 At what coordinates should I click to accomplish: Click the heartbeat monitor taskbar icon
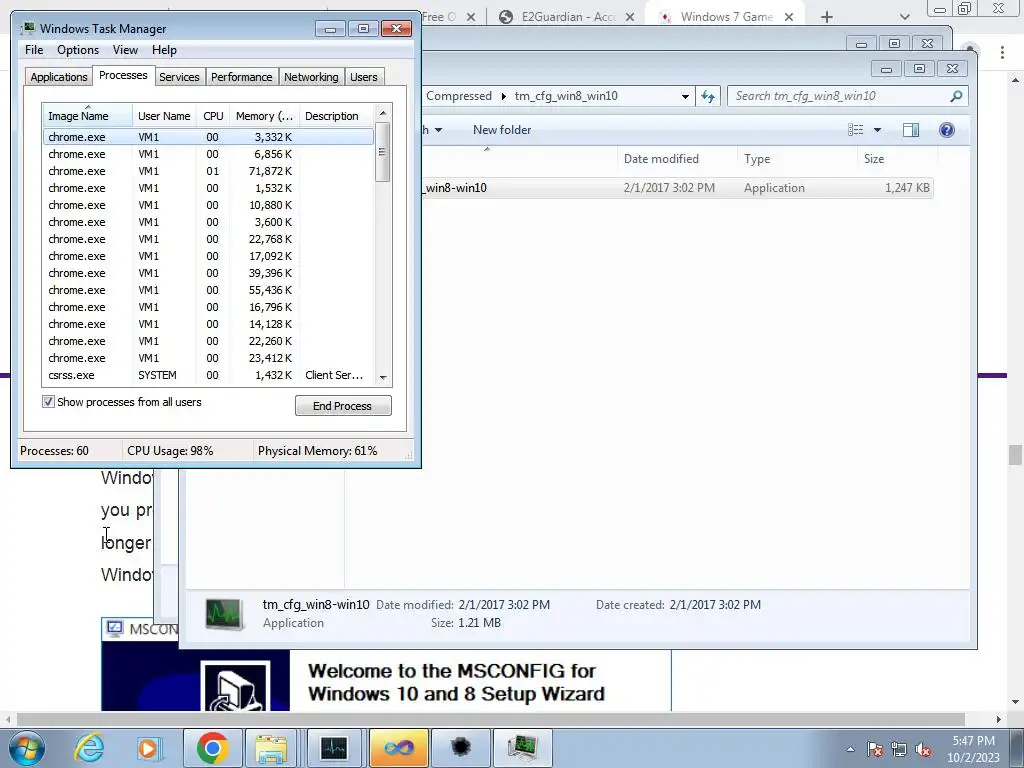tap(334, 748)
